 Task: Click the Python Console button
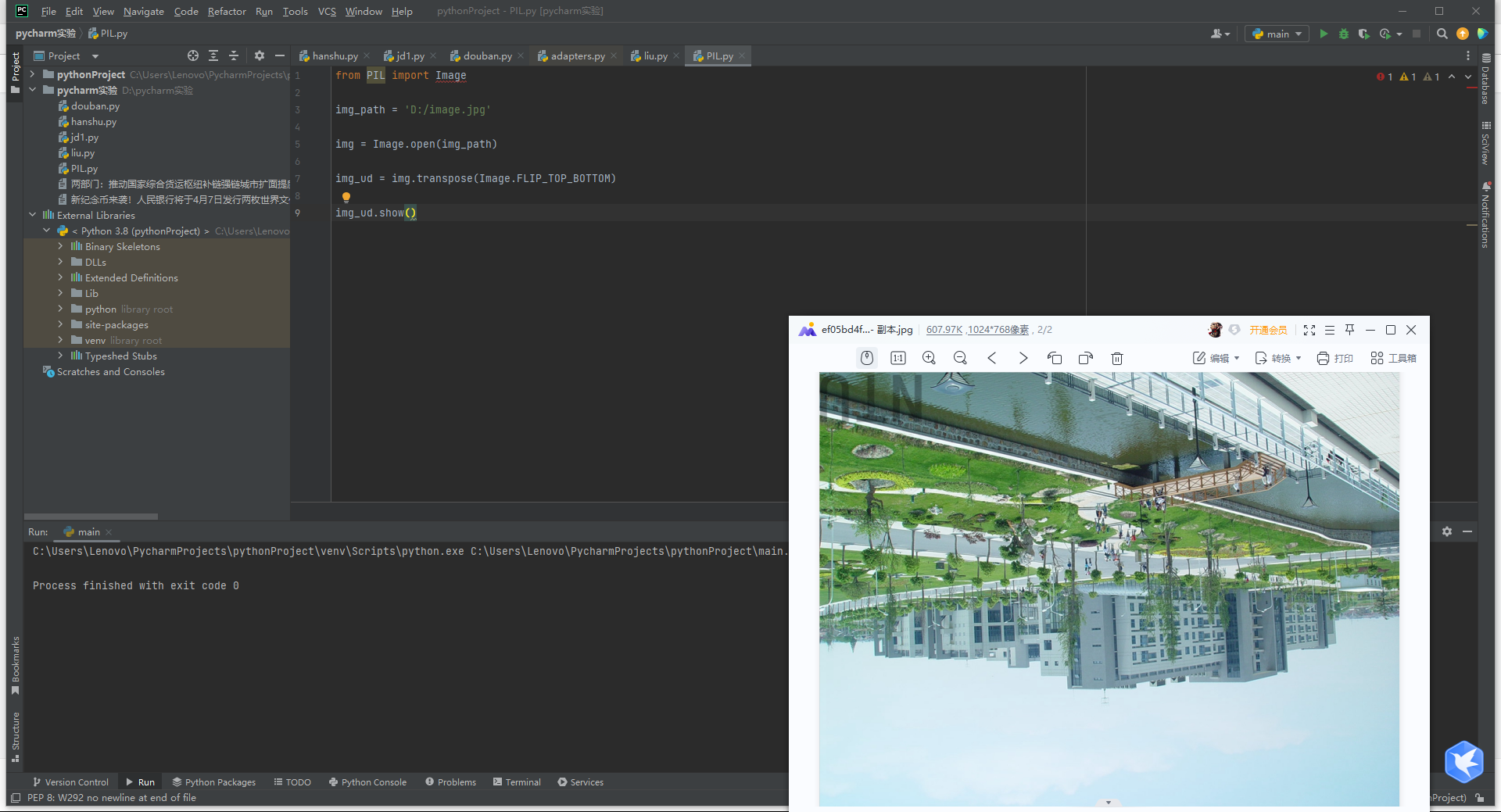point(367,782)
